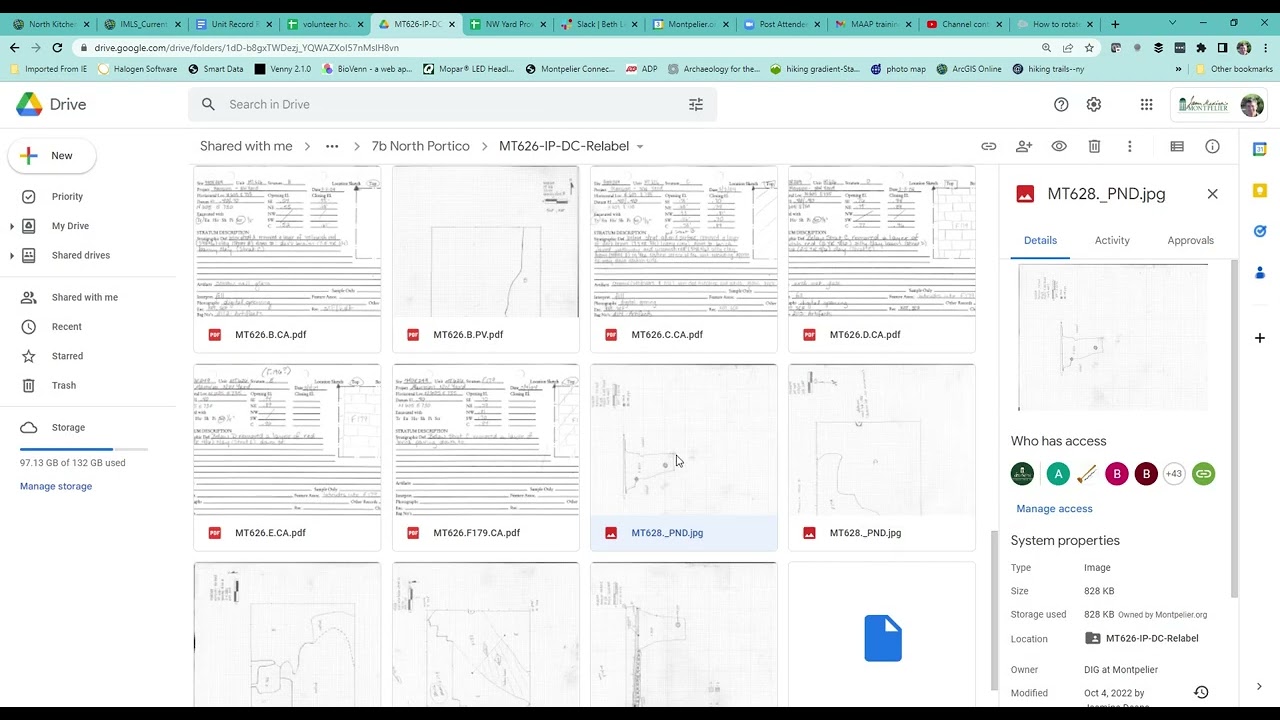This screenshot has height=720, width=1280.
Task: Expand Shared drives tree arrow
Action: [x=11, y=255]
